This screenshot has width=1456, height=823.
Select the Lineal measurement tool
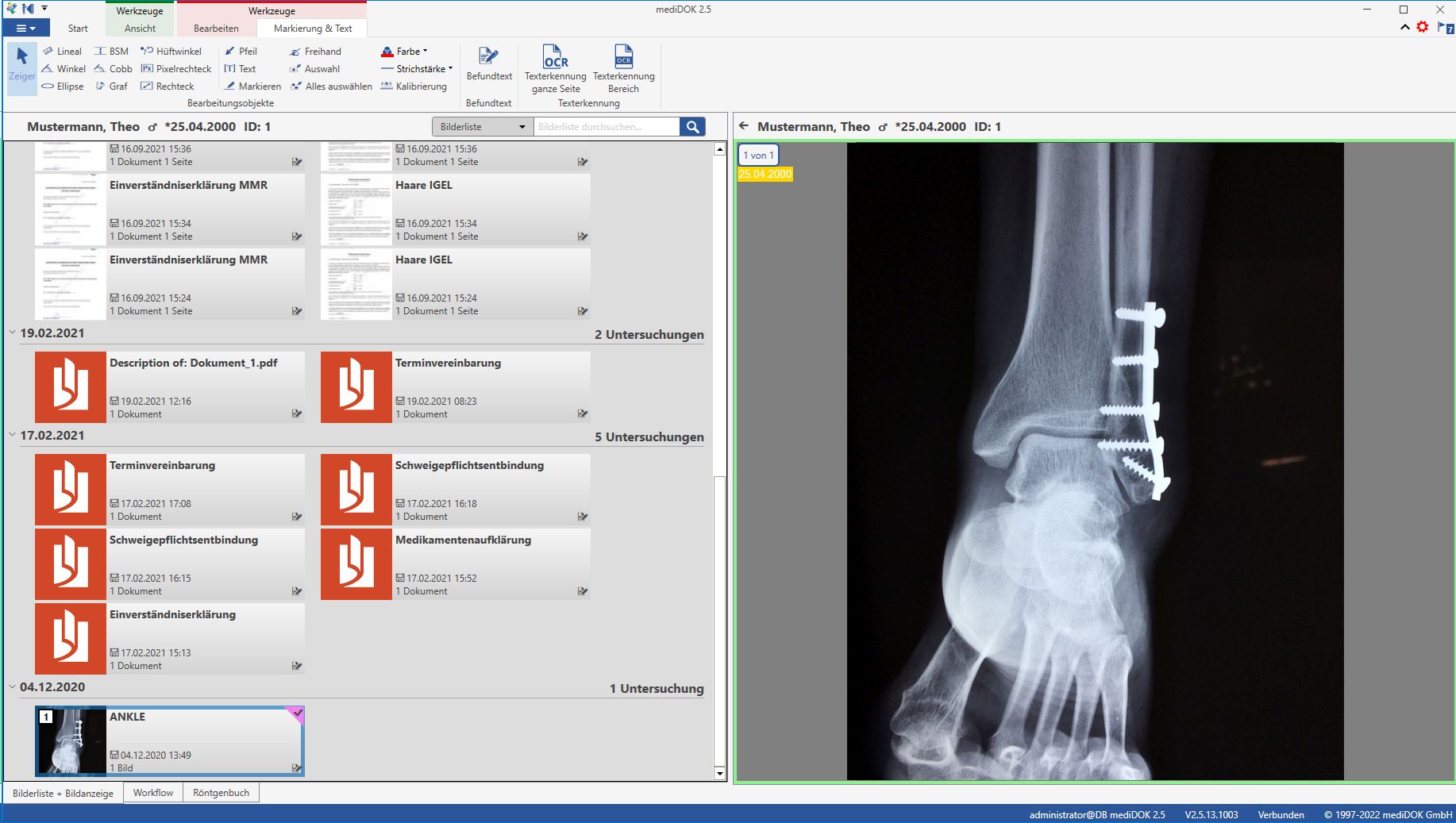pos(62,52)
